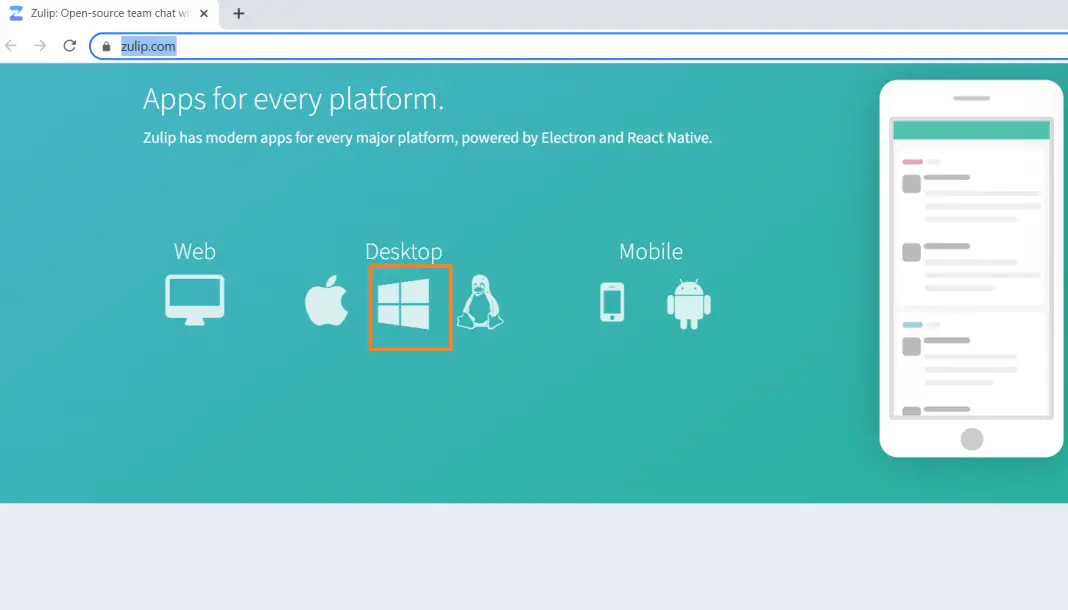Click the Web platform label
Image resolution: width=1068 pixels, height=610 pixels.
(195, 251)
